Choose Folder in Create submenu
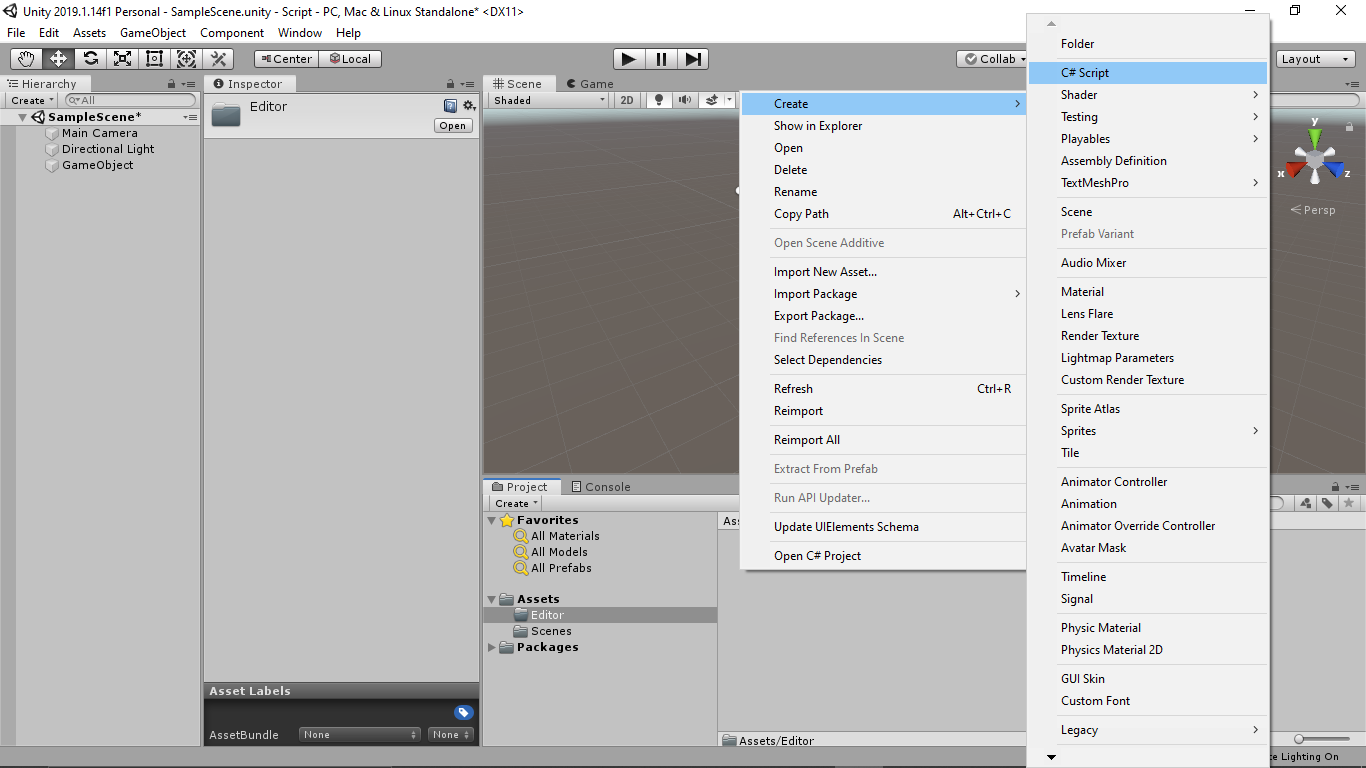The height and width of the screenshot is (768, 1366). pos(1148,44)
